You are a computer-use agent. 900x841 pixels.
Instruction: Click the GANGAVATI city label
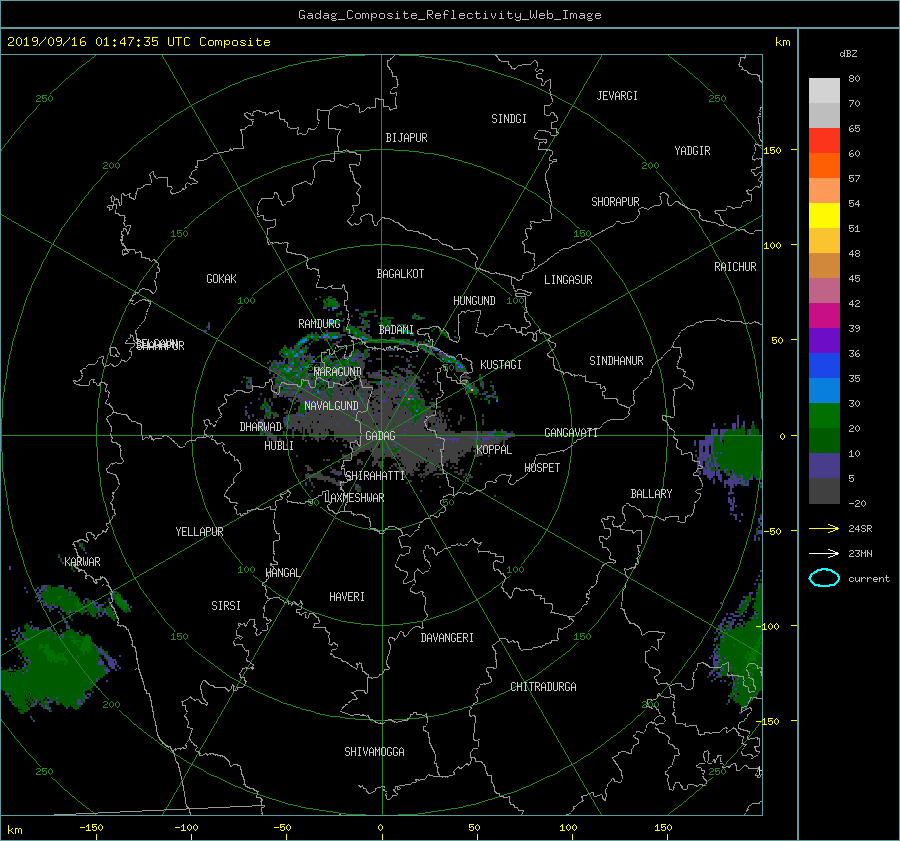click(571, 433)
